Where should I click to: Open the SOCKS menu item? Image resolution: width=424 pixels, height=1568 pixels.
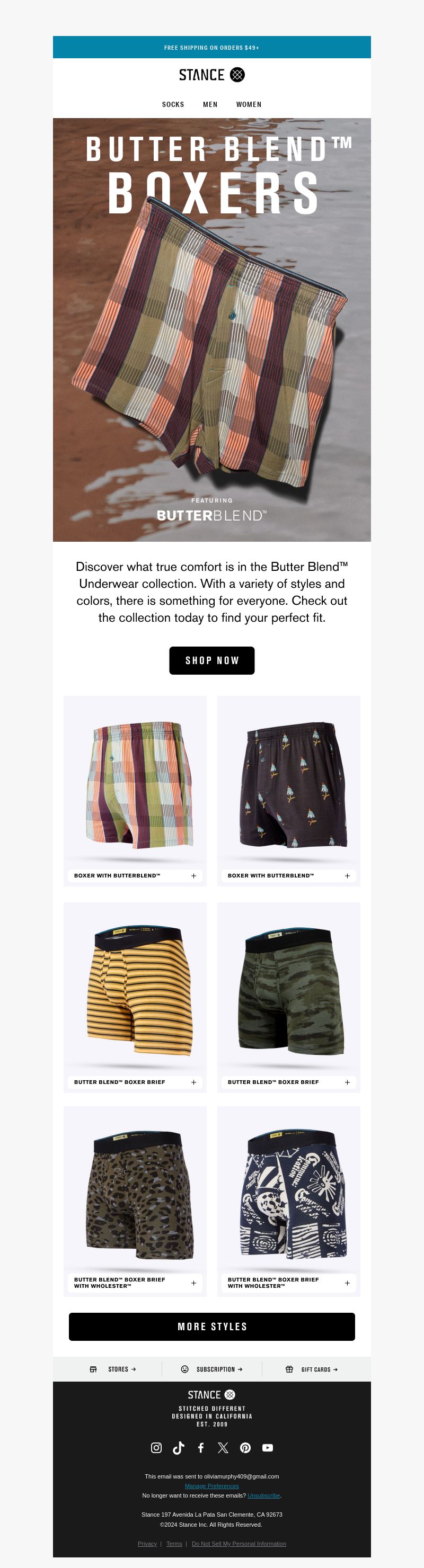[x=173, y=105]
